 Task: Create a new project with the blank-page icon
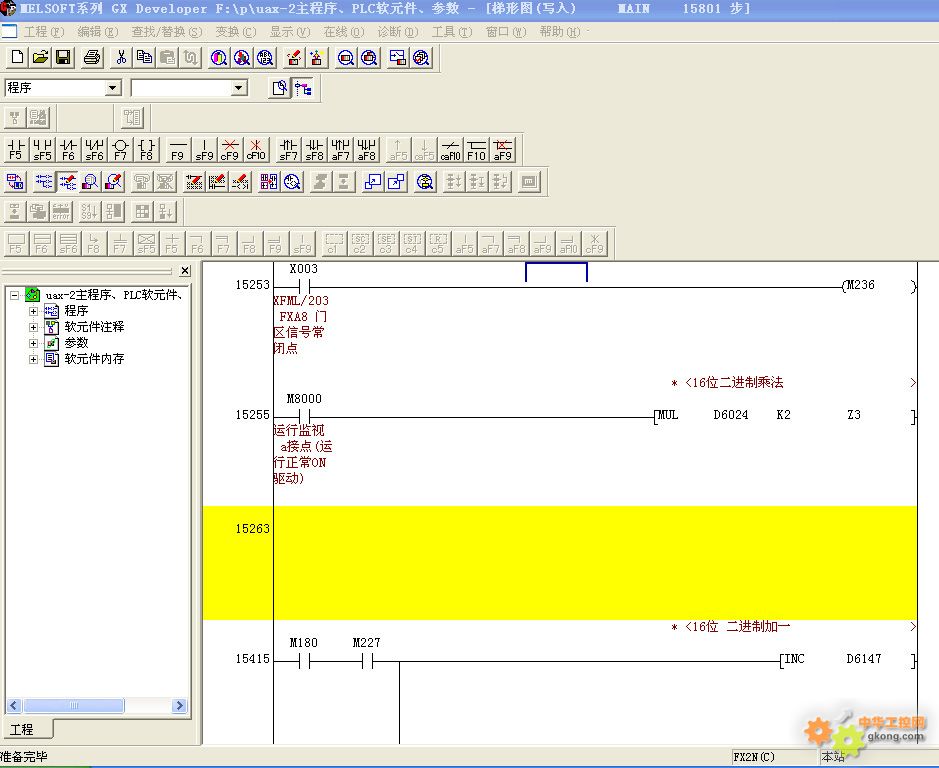pyautogui.click(x=17, y=58)
